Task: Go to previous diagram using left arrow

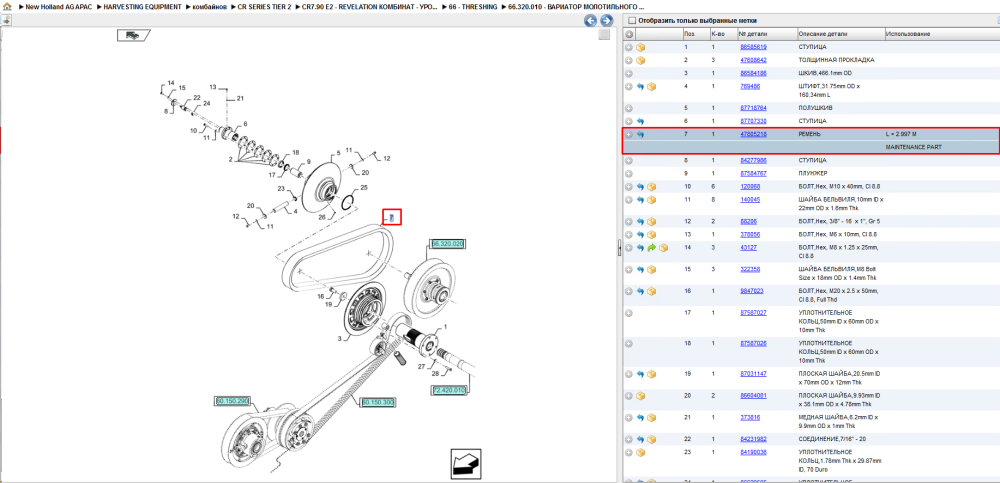Action: click(591, 21)
